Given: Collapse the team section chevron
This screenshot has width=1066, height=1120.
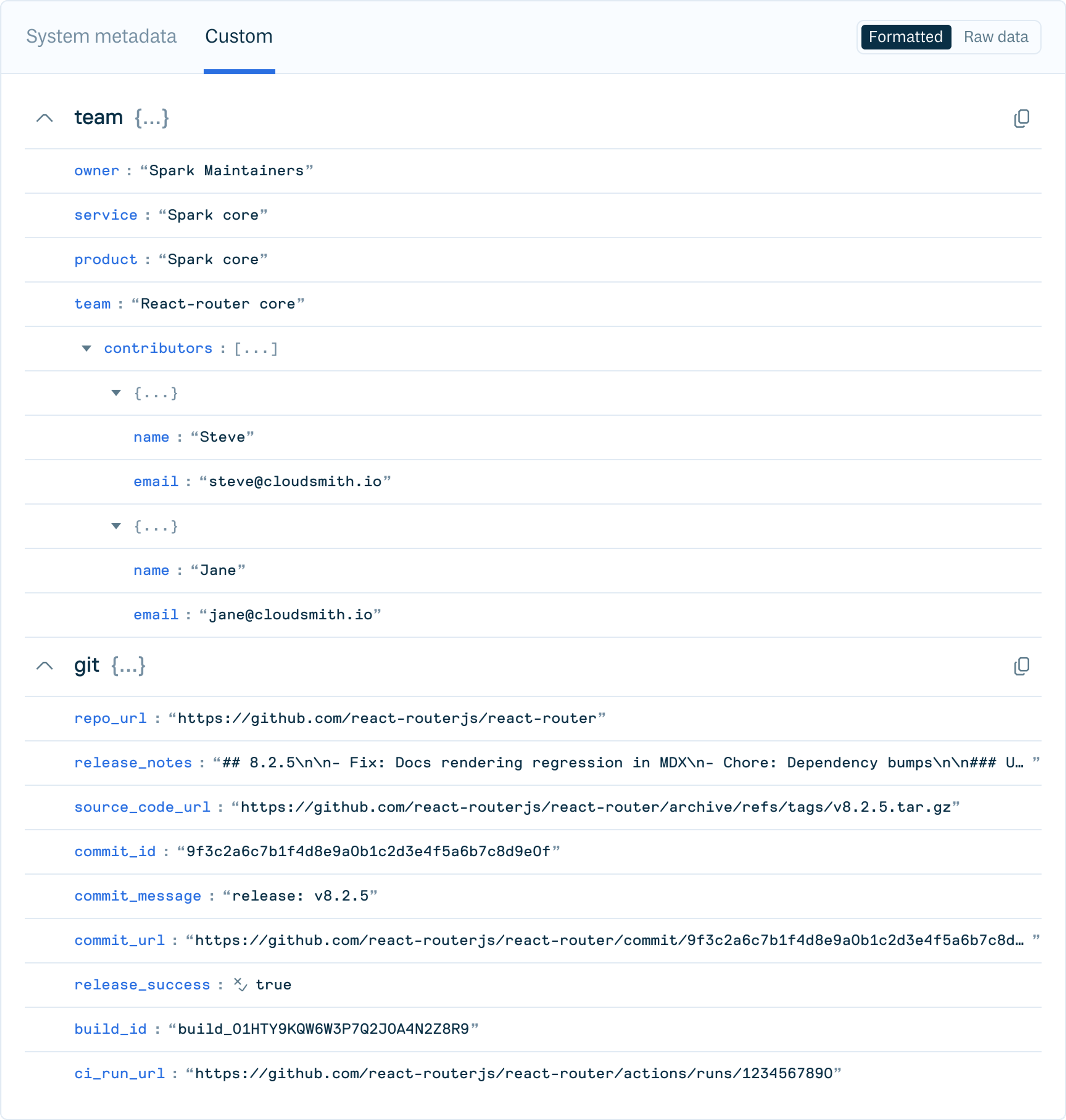Looking at the screenshot, I should [x=44, y=118].
